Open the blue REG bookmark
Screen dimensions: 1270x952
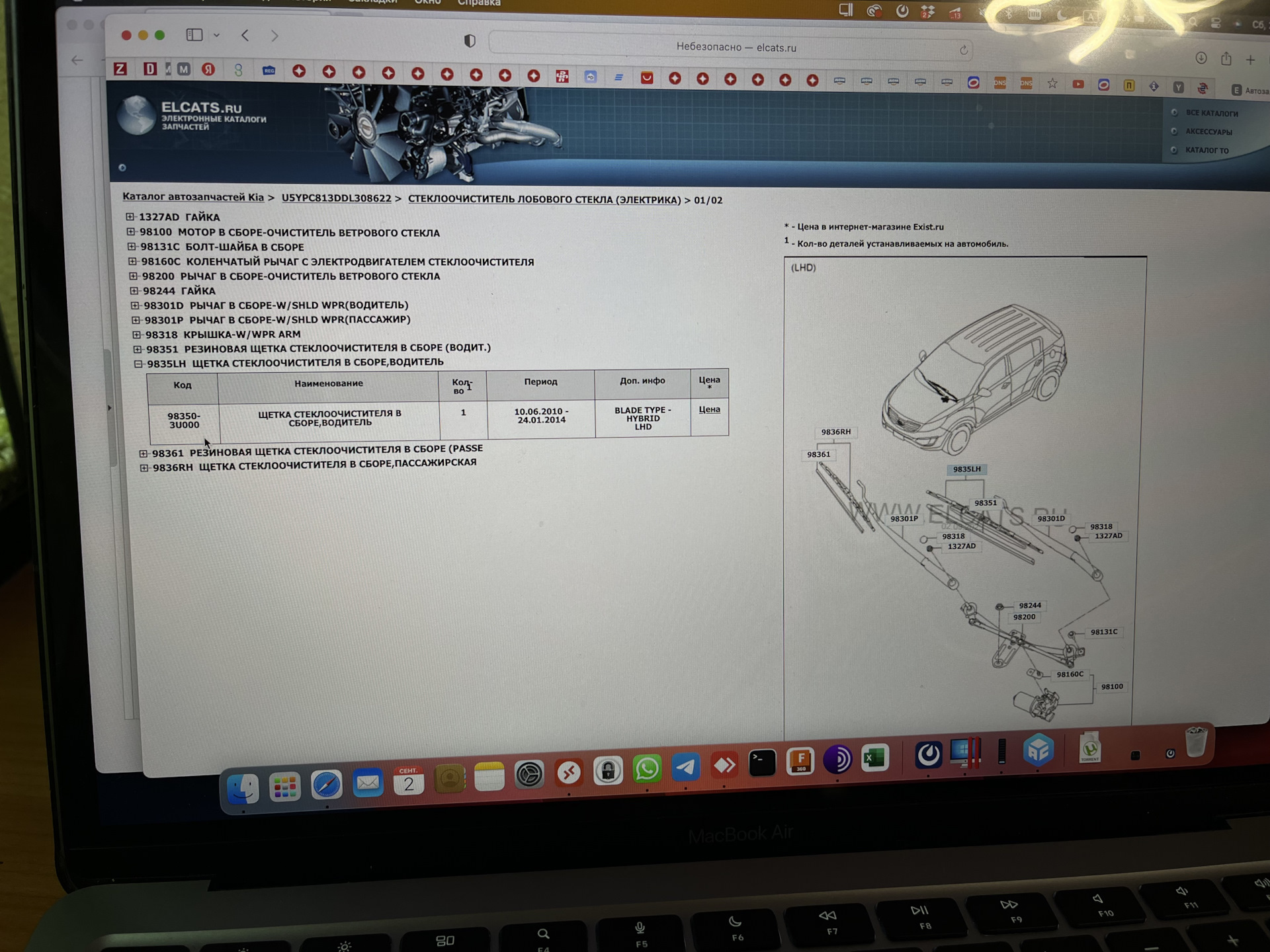coord(269,70)
